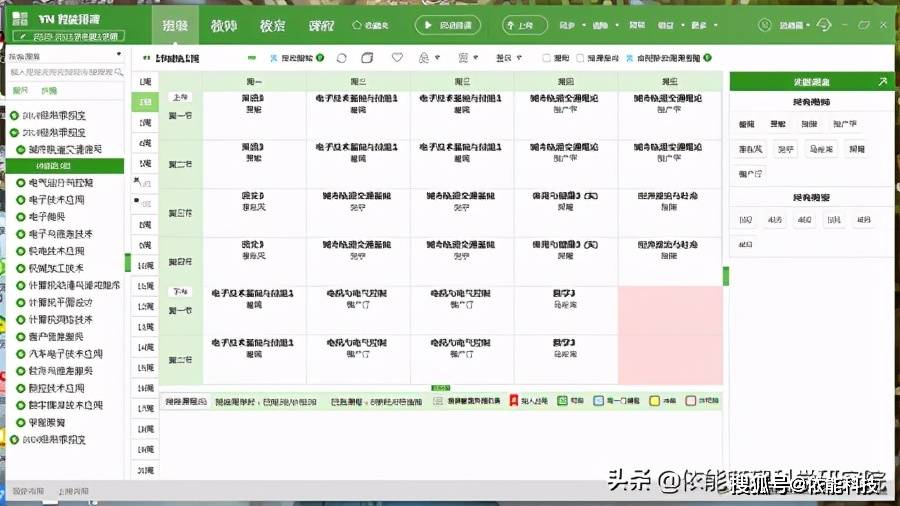Click the circular refresh icon in toolbar
Screen dimensions: 900x506
click(342, 58)
